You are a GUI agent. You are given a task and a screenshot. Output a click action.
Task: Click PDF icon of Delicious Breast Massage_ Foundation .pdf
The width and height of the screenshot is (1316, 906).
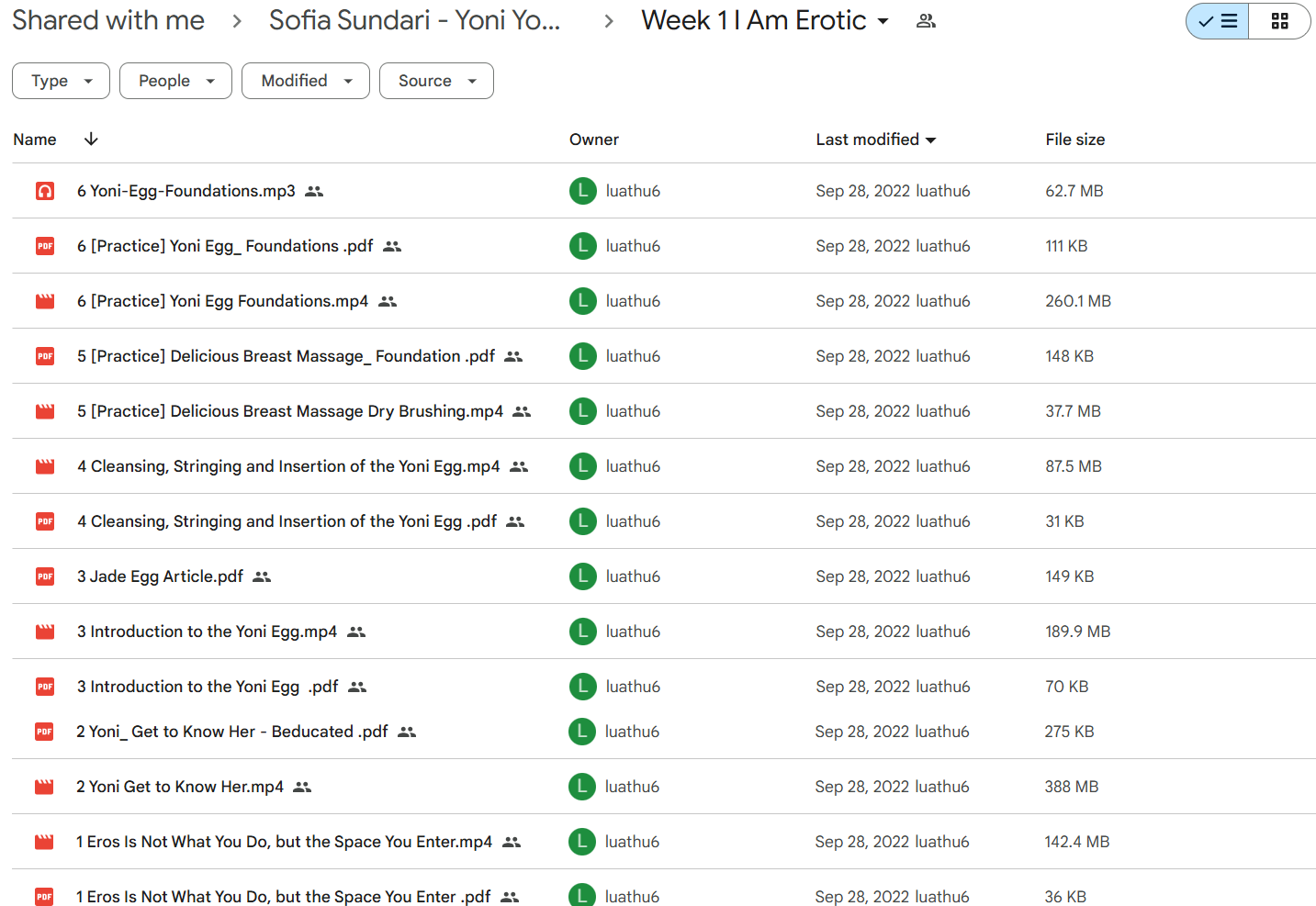(x=45, y=356)
